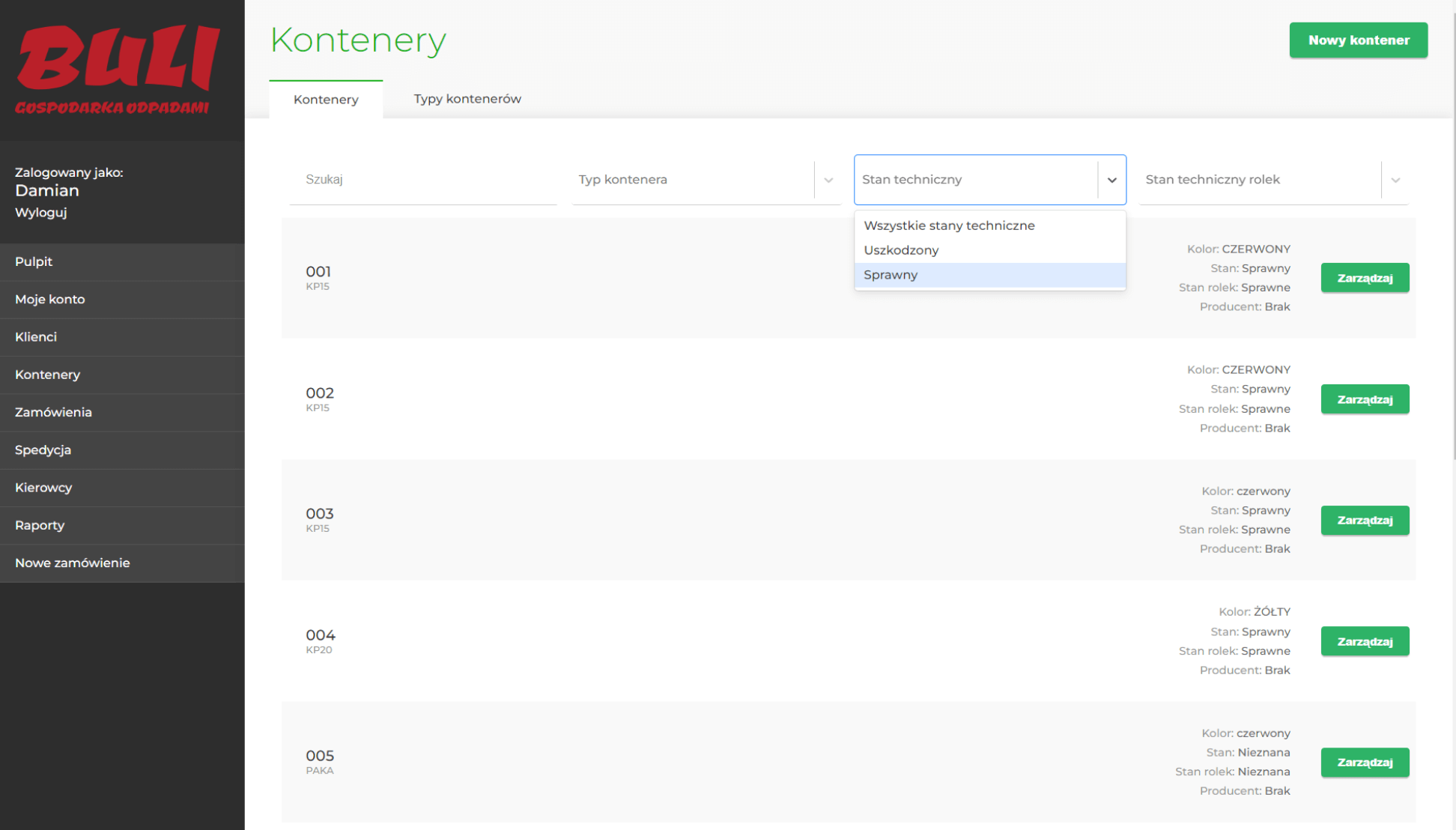Manage container 005 via Zarządzaj
The height and width of the screenshot is (830, 1456).
click(x=1364, y=763)
